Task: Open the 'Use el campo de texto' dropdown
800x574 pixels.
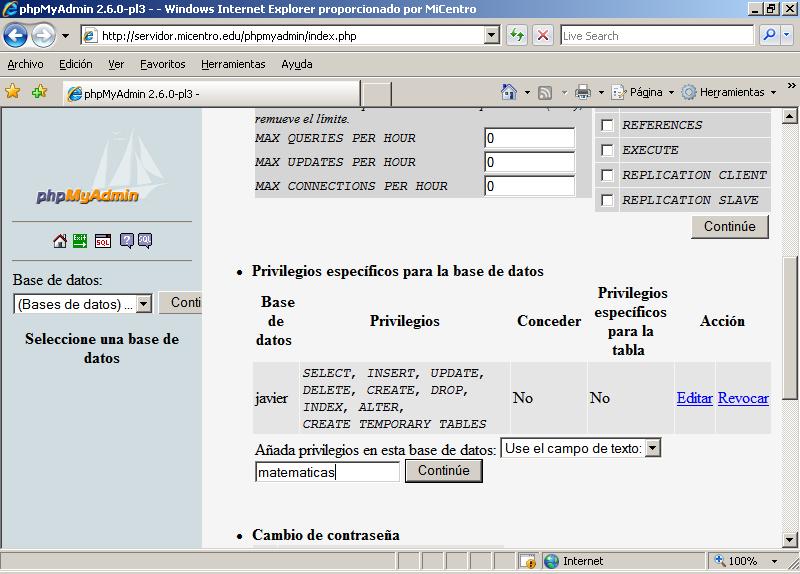Action: 652,449
